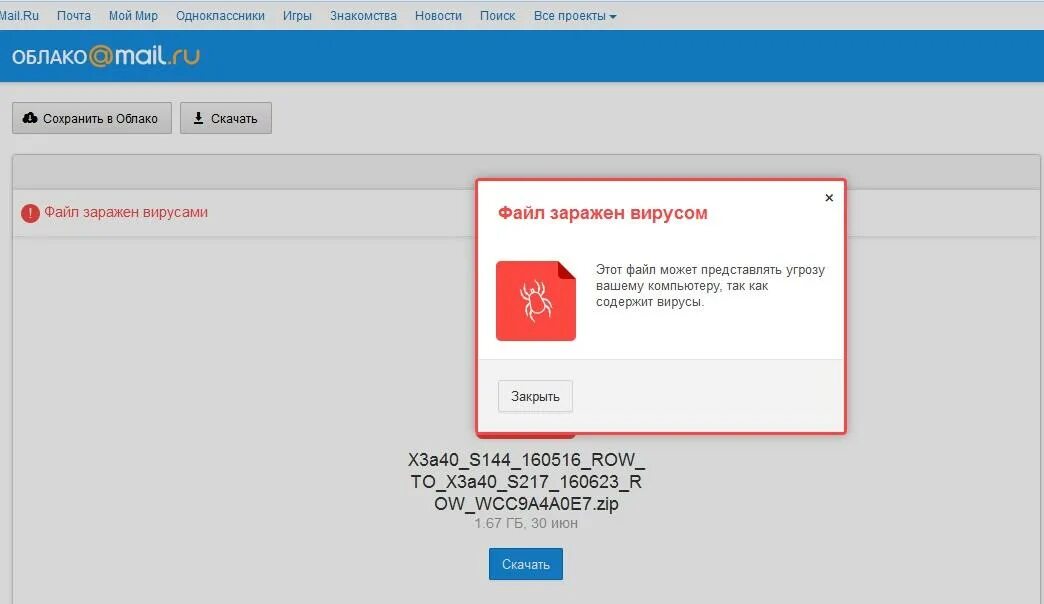
Task: Click the Файл заражен вирусами warning message
Action: tap(127, 213)
